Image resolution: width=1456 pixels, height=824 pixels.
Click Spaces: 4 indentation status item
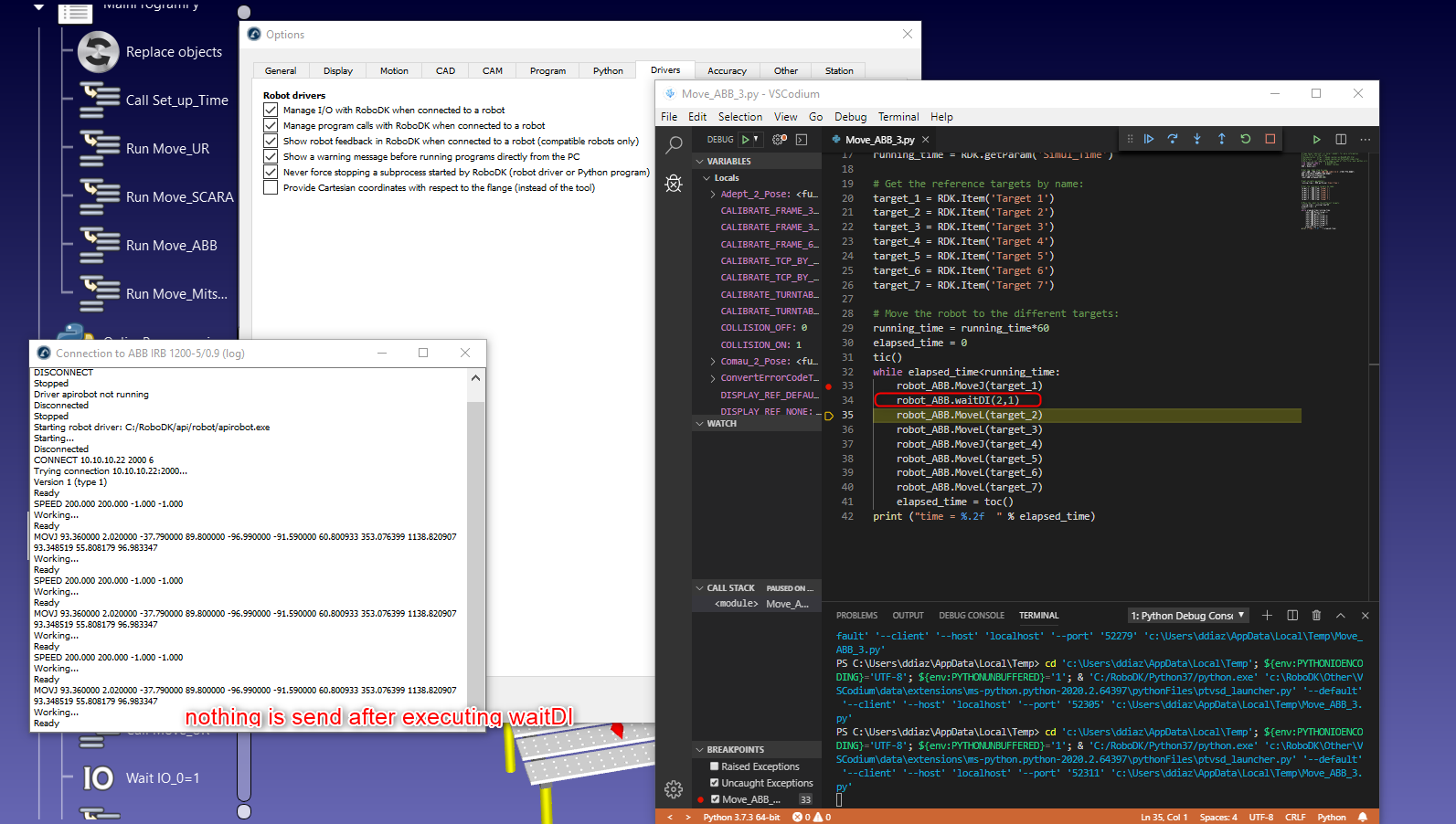pyautogui.click(x=1218, y=818)
